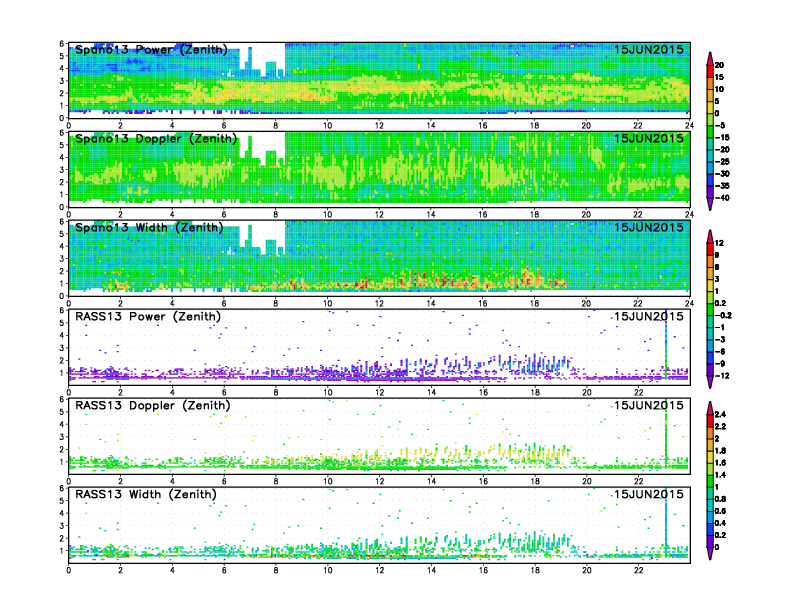Screen dimensions: 792x612
Task: Click the 15JUN2015 date in Spano13 Power panel
Action: pyautogui.click(x=649, y=49)
